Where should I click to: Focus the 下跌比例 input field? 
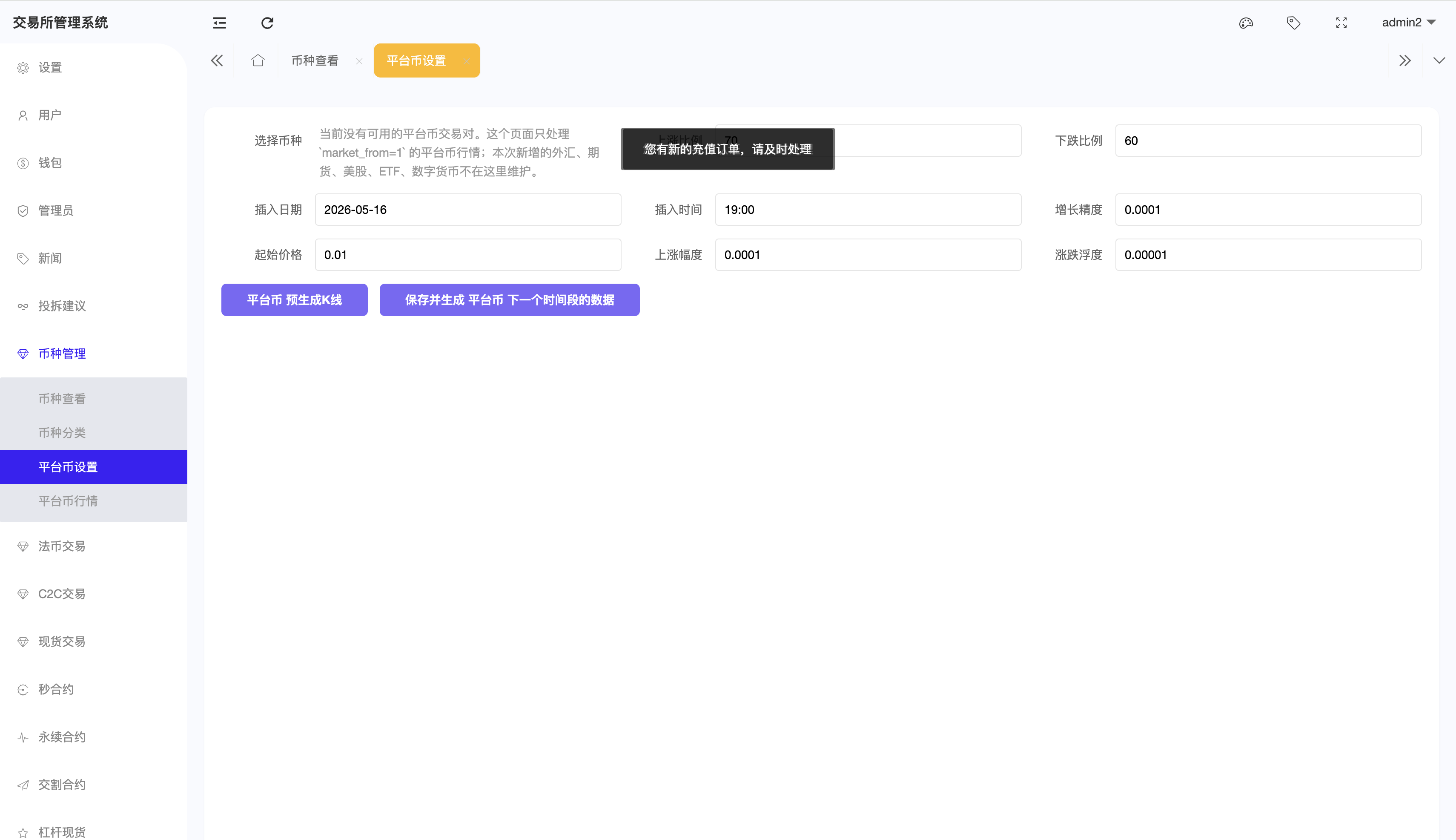[1268, 141]
